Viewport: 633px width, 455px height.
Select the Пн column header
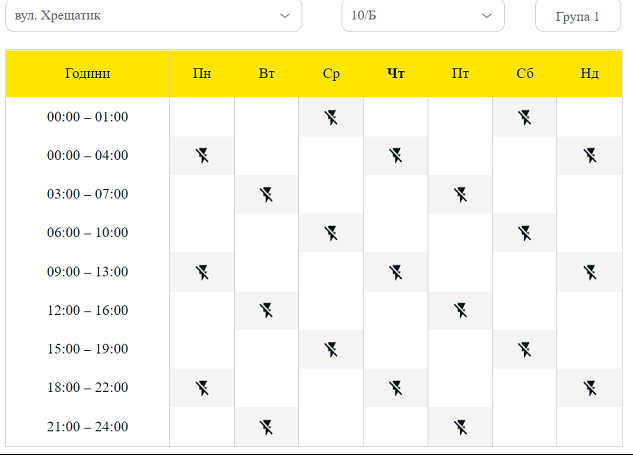pyautogui.click(x=202, y=73)
